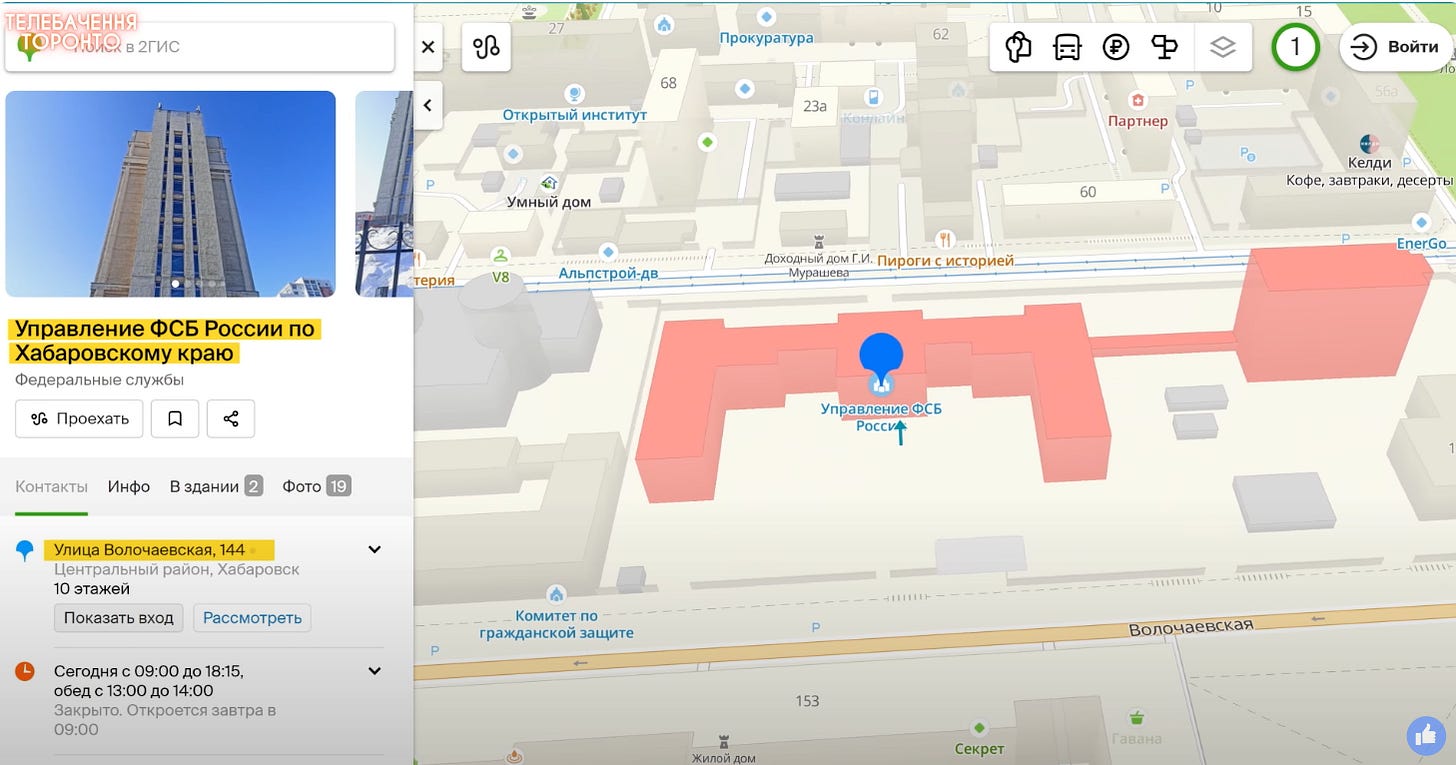Click the Келди cafe marker icon
1456x765 pixels.
pos(1370,143)
